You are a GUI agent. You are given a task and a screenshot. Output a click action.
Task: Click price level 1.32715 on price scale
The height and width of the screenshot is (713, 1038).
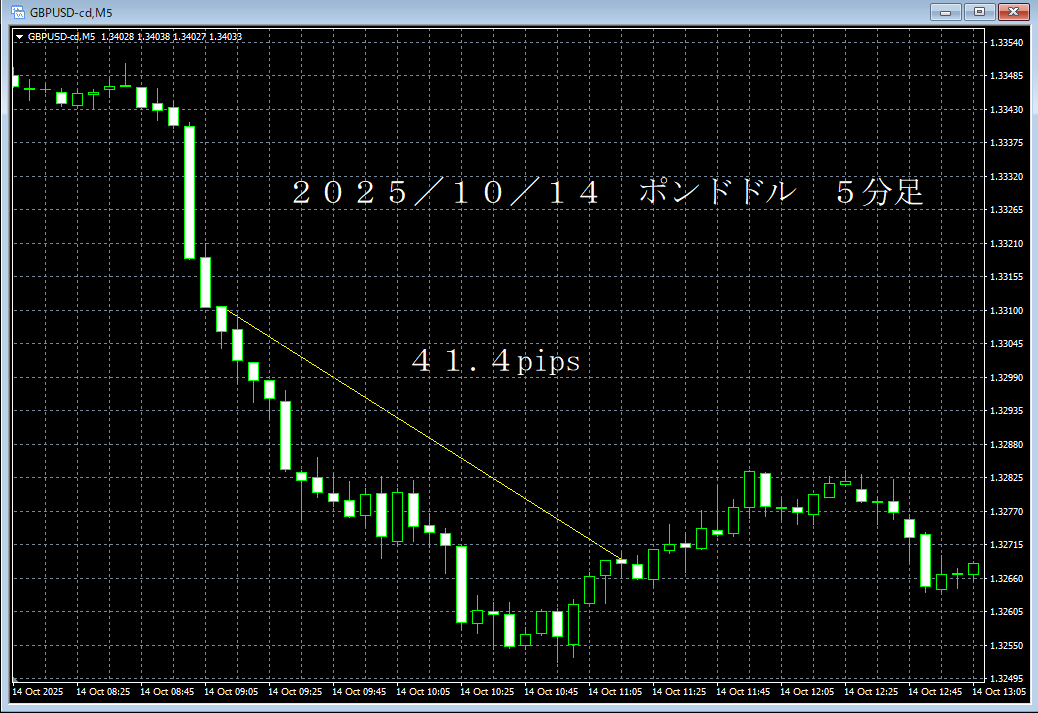click(x=1006, y=544)
